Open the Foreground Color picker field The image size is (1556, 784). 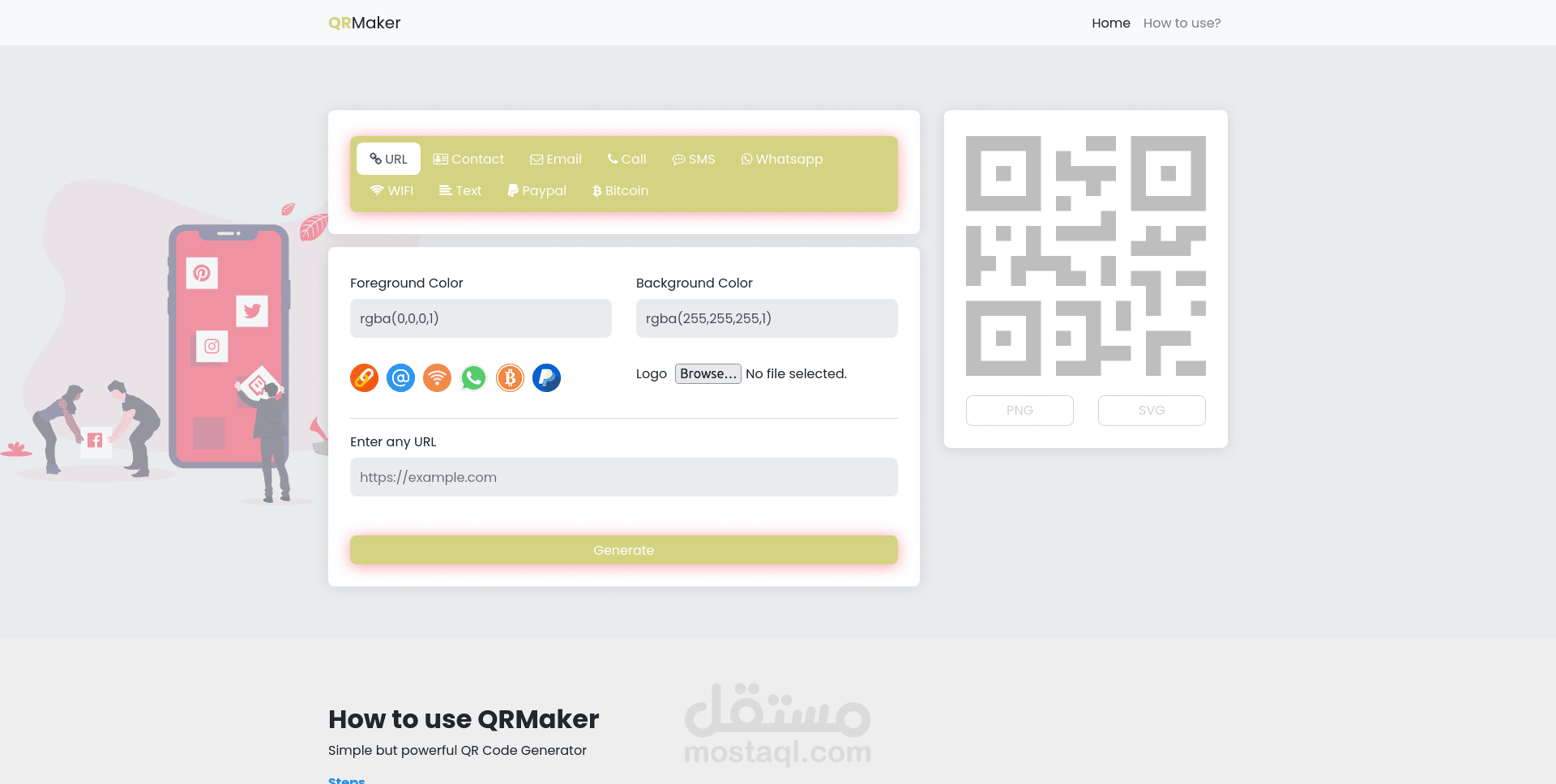(481, 318)
